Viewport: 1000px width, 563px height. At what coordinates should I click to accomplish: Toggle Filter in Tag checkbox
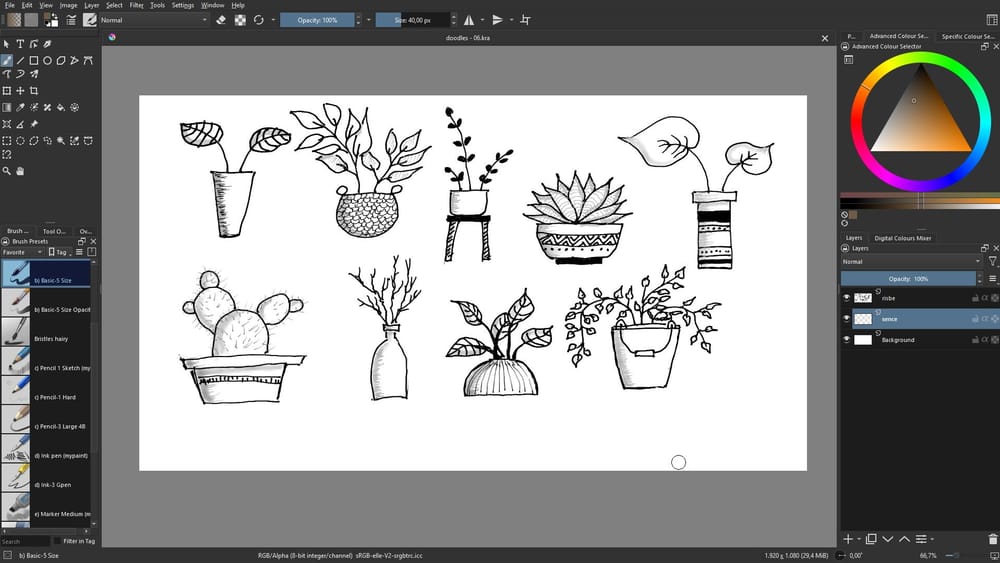coord(57,541)
